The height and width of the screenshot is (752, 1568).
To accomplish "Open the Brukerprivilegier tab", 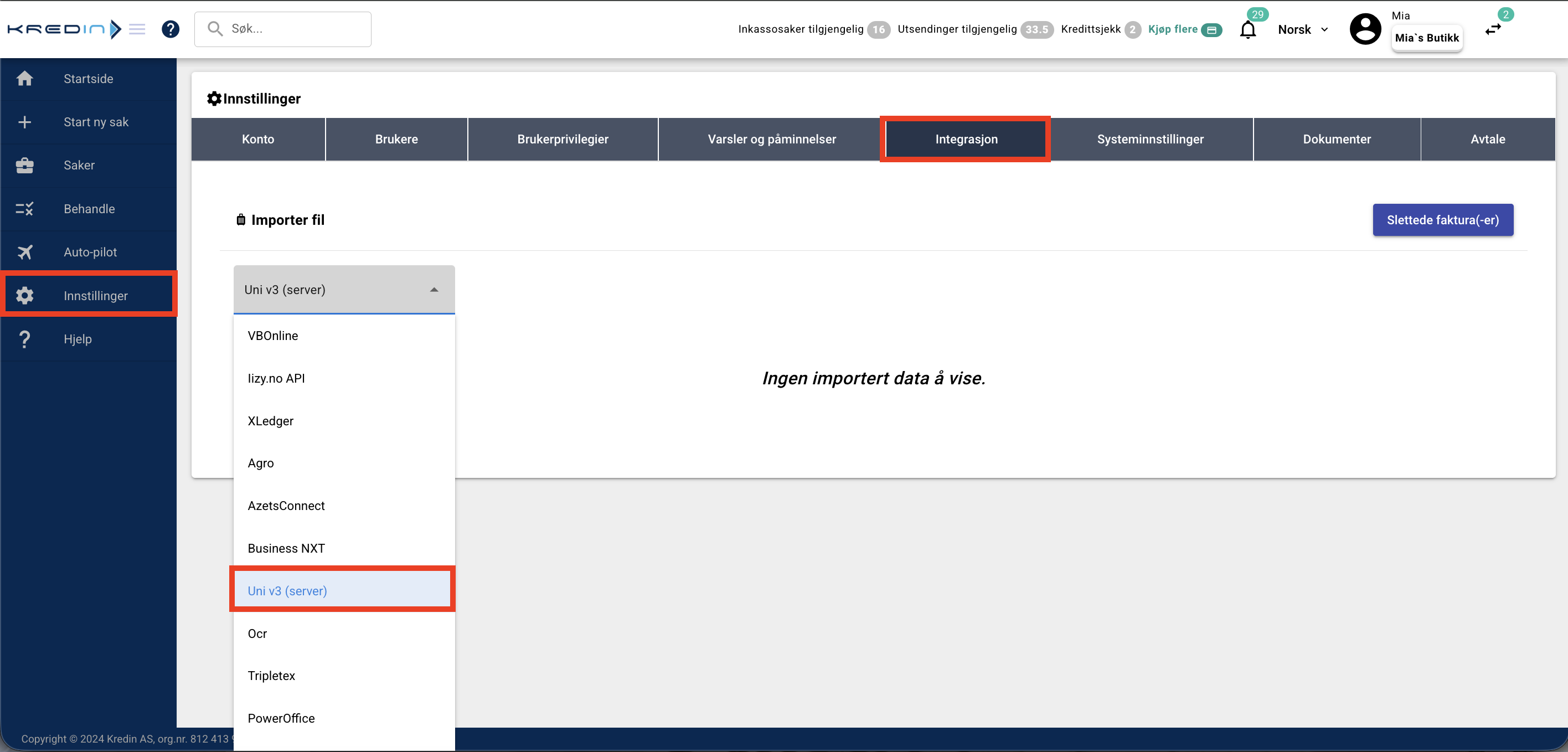I will [563, 139].
